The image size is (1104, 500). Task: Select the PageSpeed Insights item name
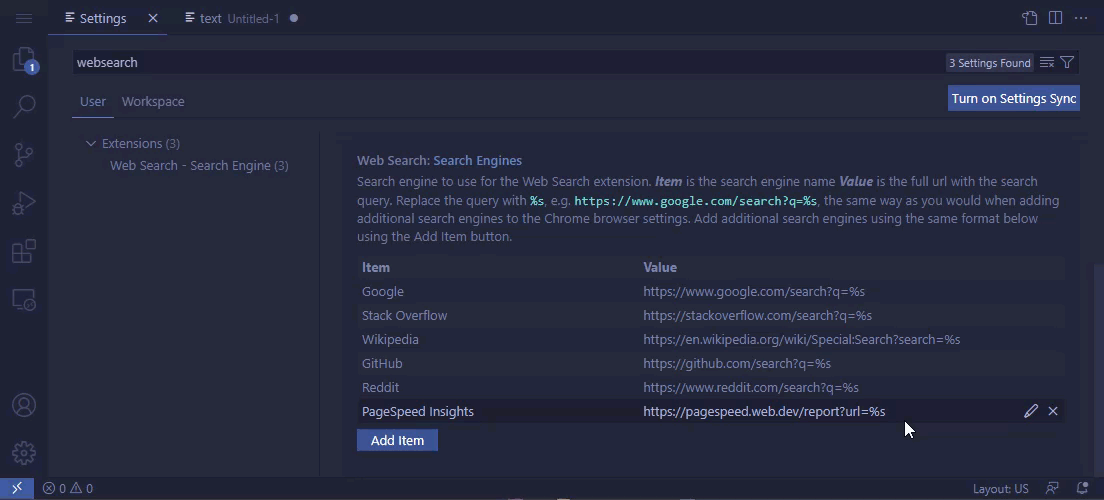tap(418, 411)
